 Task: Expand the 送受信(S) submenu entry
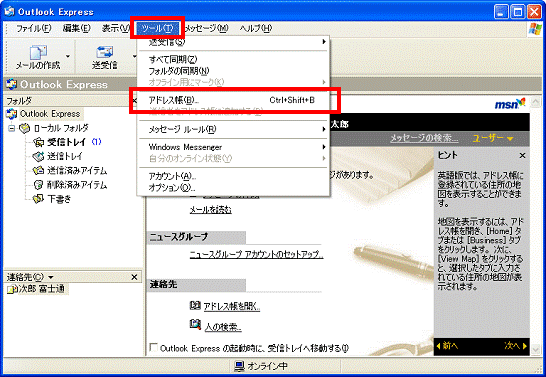tap(233, 42)
